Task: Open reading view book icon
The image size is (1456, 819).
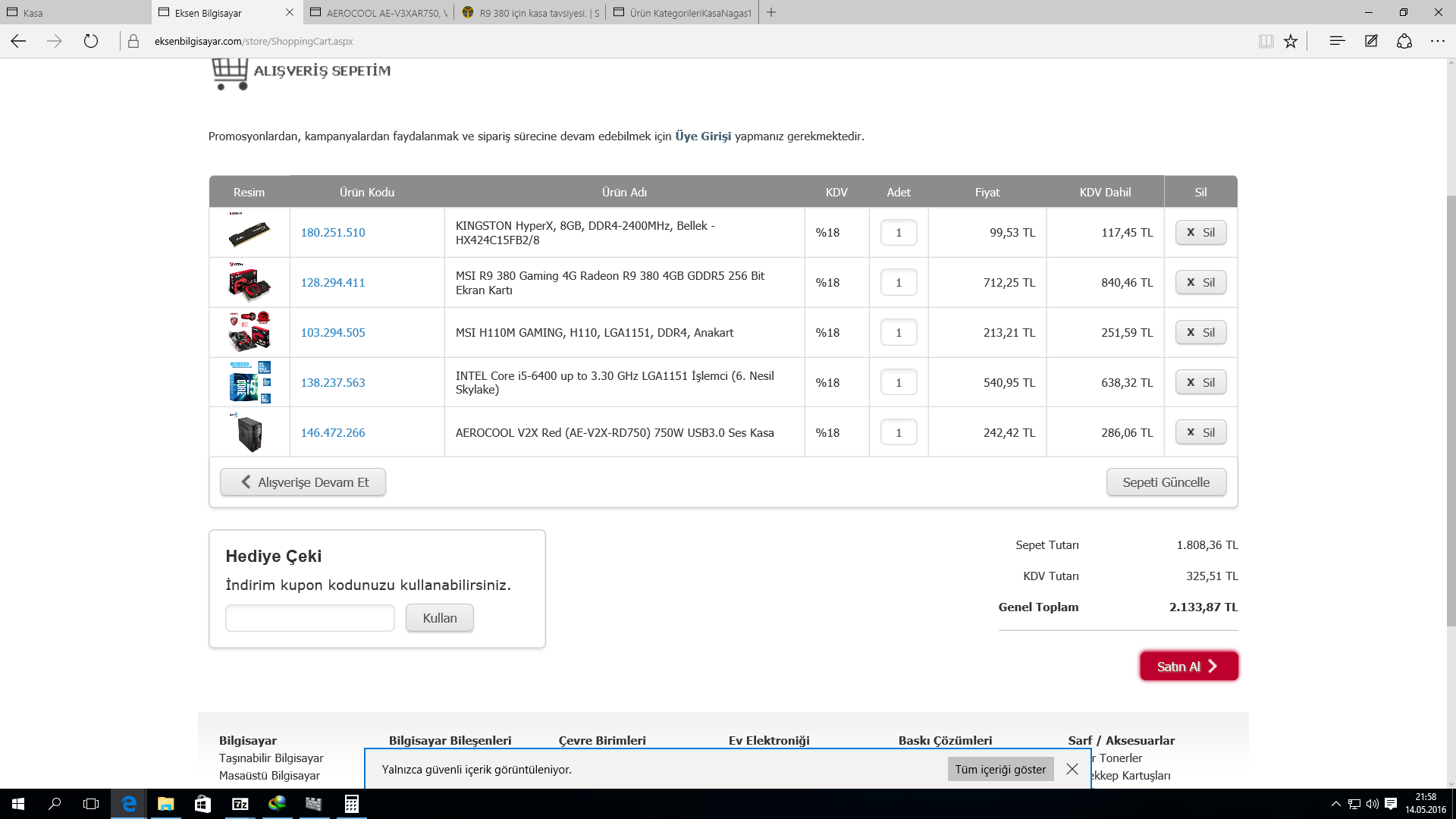Action: click(1266, 42)
